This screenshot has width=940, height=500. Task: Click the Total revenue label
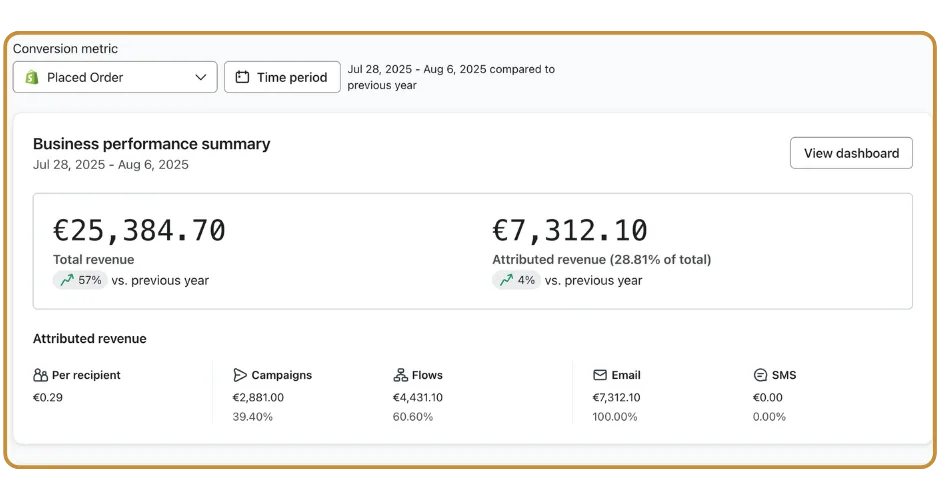[94, 260]
